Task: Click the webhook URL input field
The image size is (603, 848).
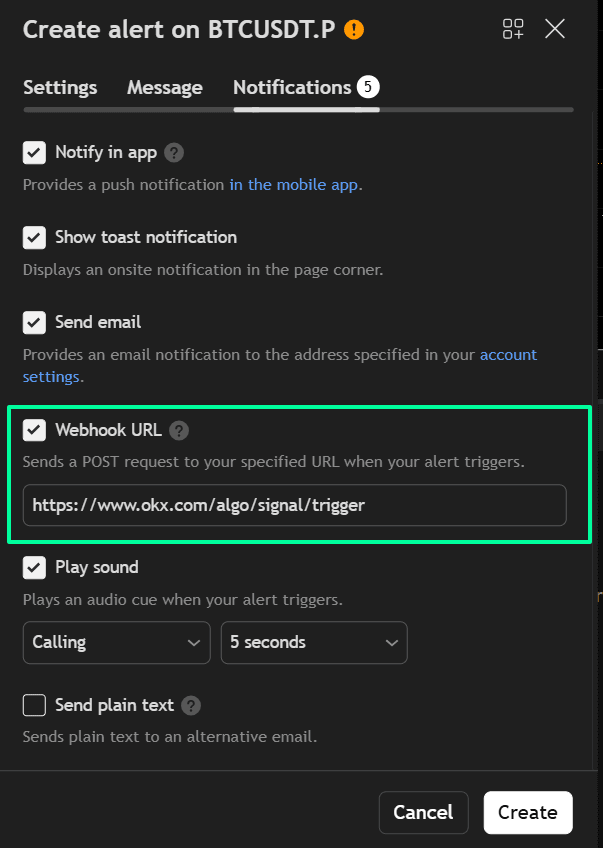Action: pos(294,506)
